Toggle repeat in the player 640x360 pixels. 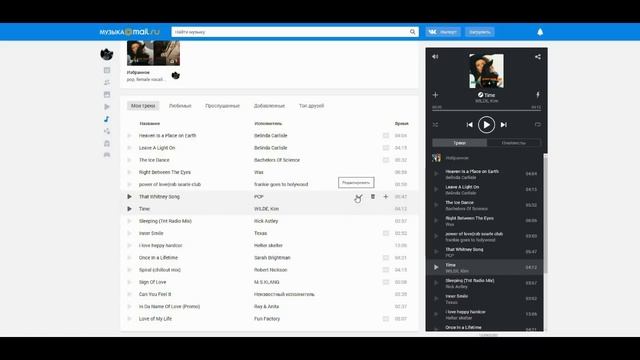[x=538, y=125]
